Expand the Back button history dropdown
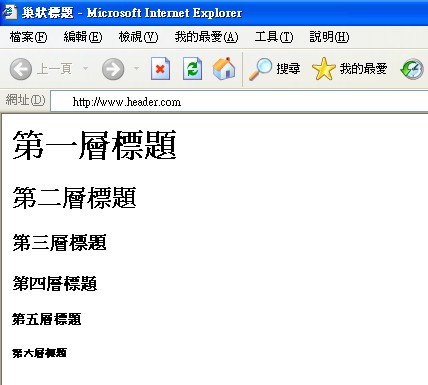 coord(85,69)
